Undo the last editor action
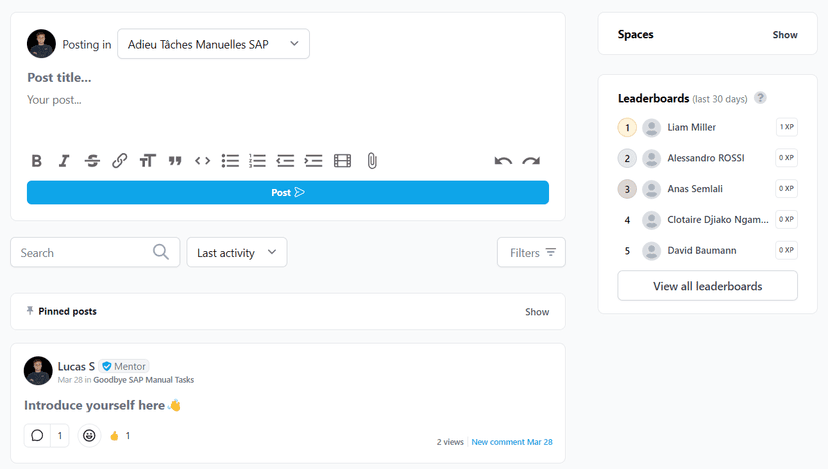The image size is (828, 469). 503,161
